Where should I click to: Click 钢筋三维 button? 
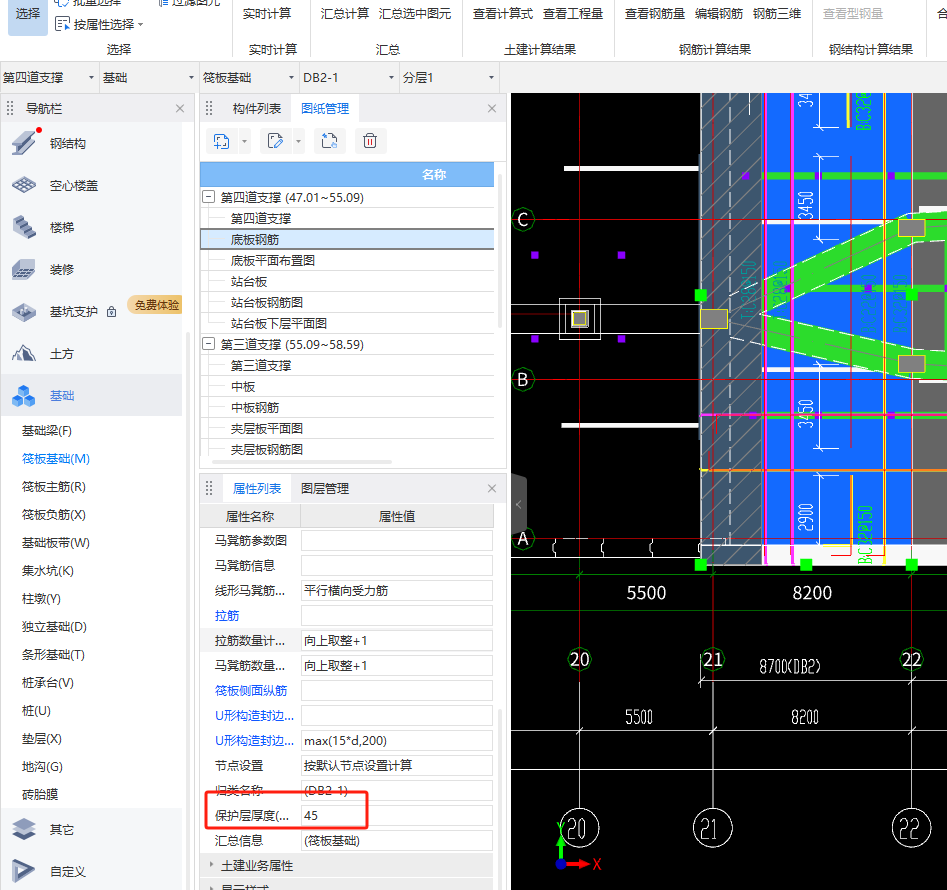coord(777,14)
